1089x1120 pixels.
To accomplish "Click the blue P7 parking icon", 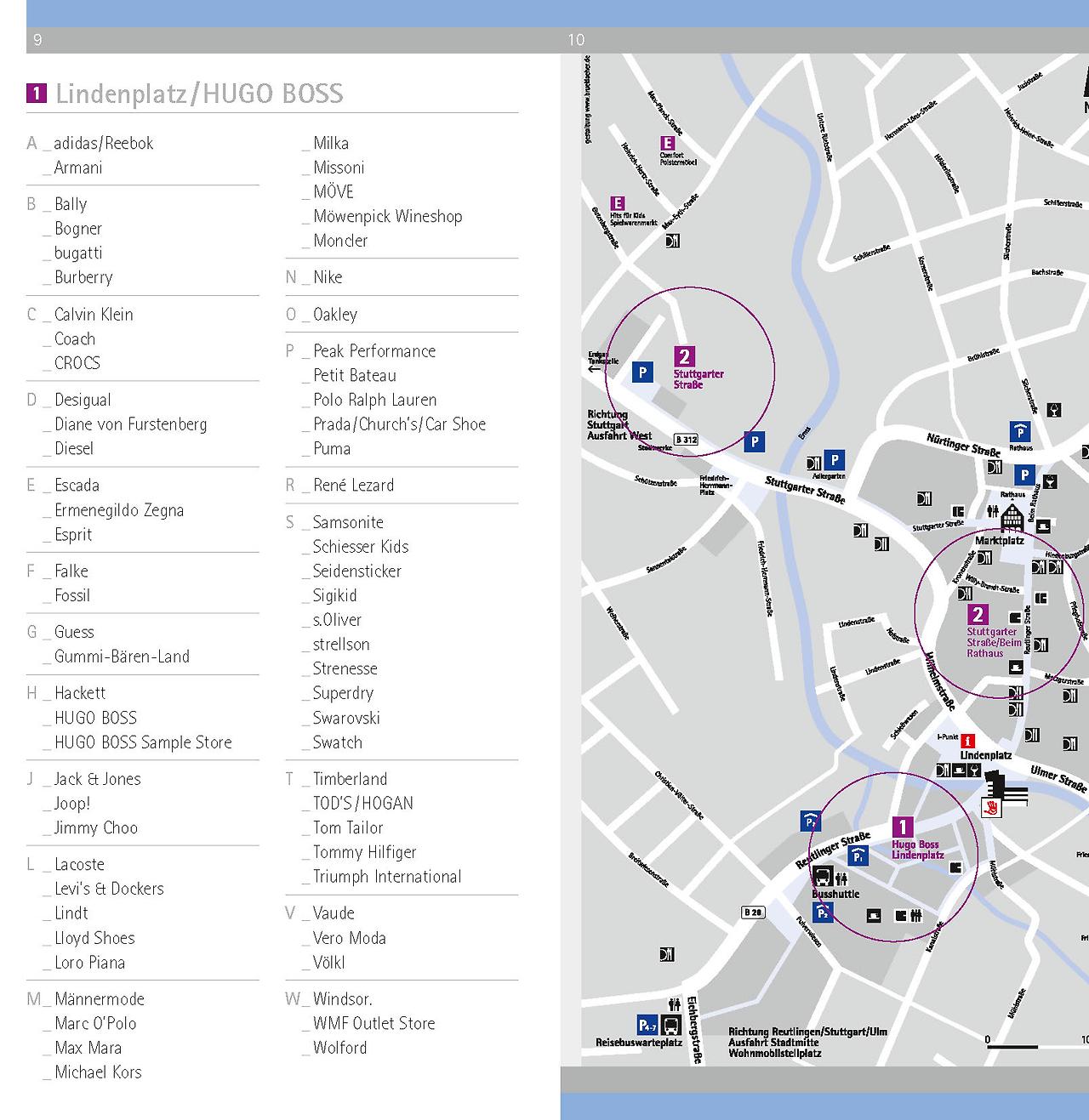I will coord(811,822).
